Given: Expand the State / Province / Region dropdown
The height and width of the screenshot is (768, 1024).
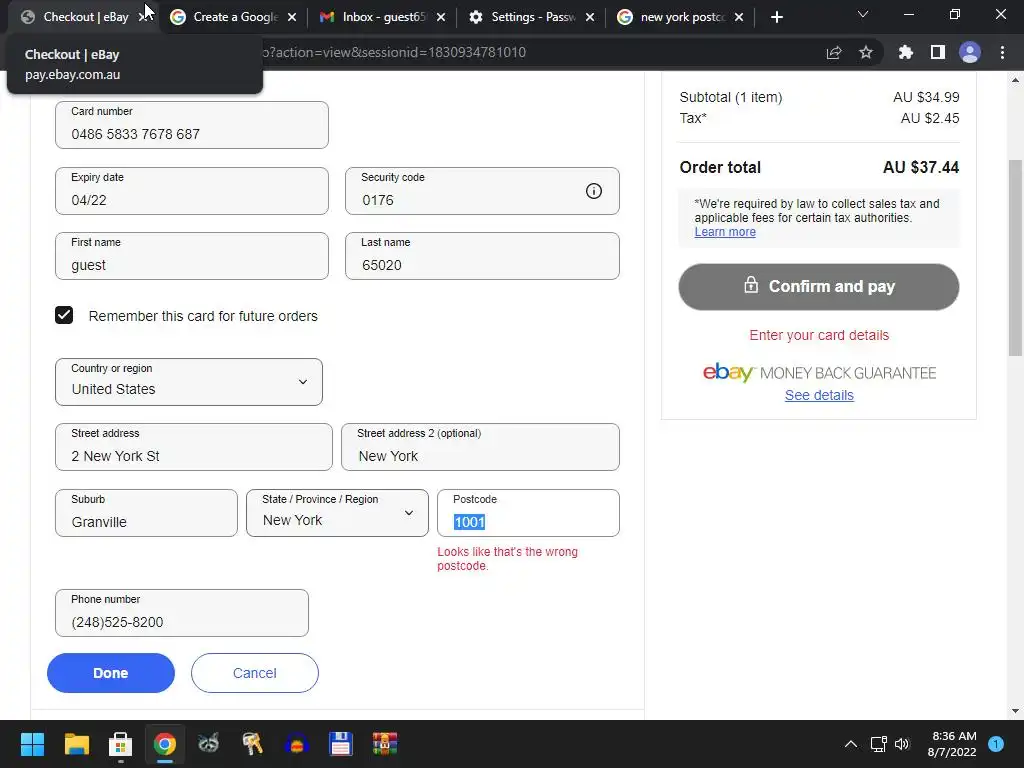Looking at the screenshot, I should point(337,513).
